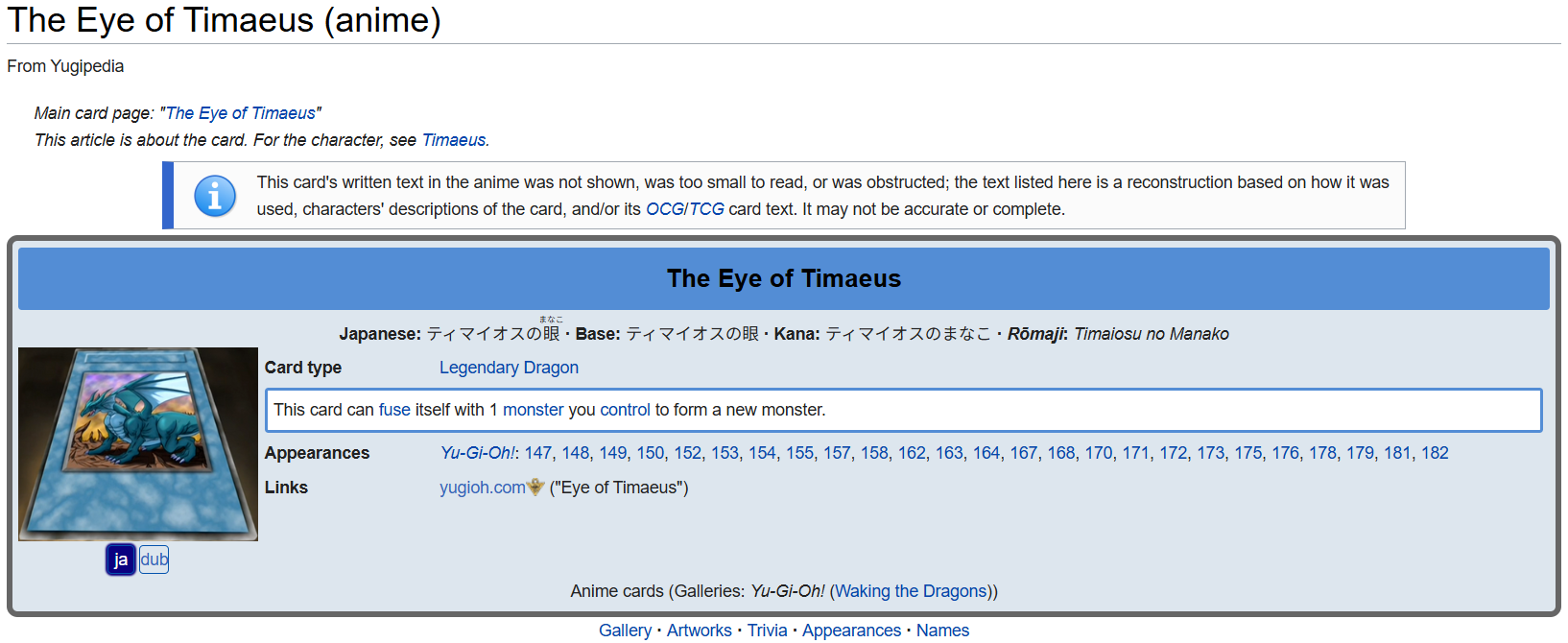This screenshot has height=643, width=1568.
Task: Switch card image to ja version
Action: 121,560
